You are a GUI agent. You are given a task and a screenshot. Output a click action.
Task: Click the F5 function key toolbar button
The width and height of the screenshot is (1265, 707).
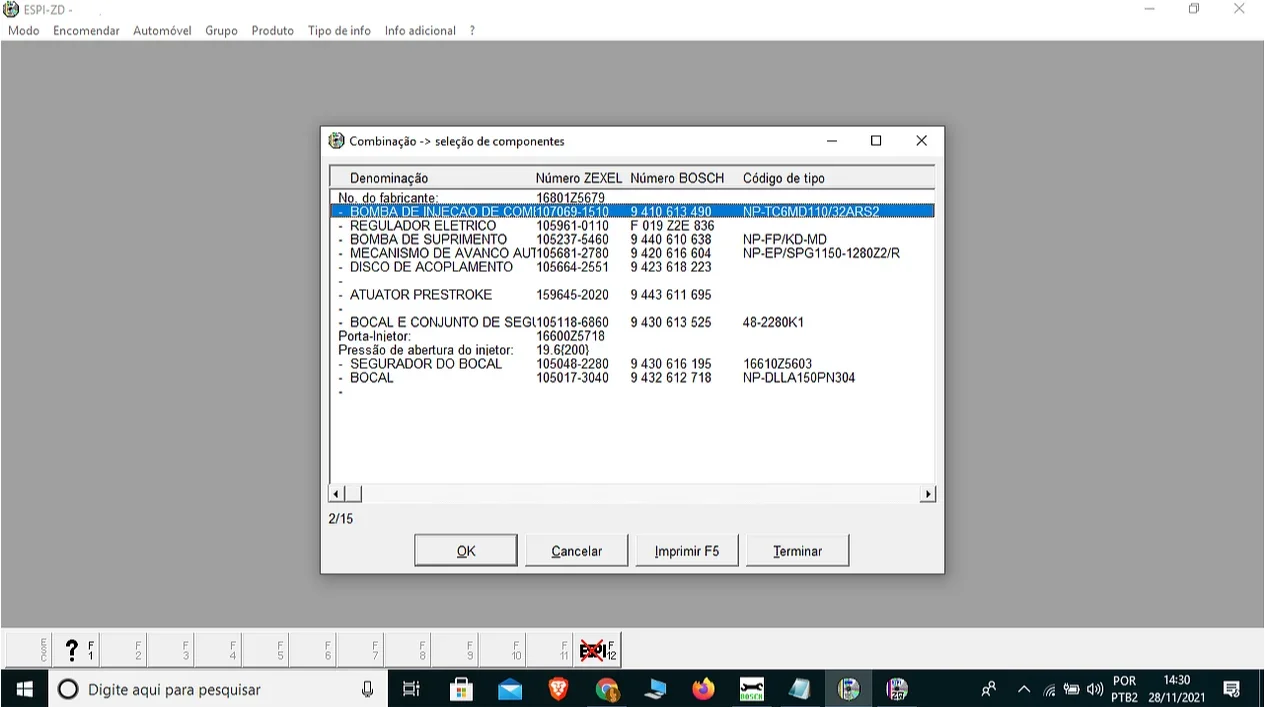click(x=268, y=650)
